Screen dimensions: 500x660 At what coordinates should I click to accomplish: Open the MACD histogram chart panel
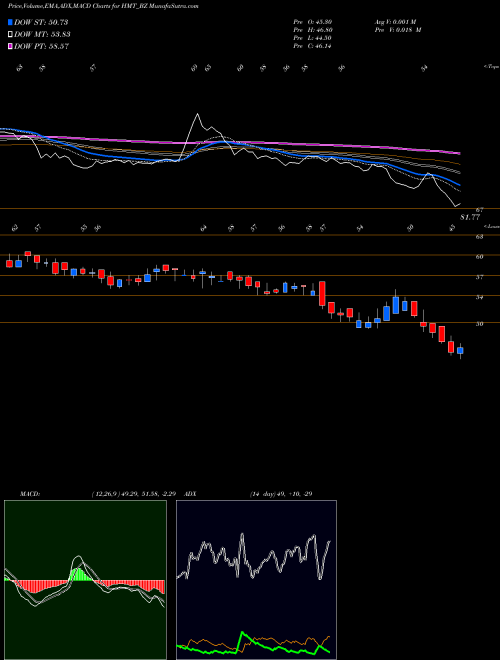pyautogui.click(x=85, y=580)
